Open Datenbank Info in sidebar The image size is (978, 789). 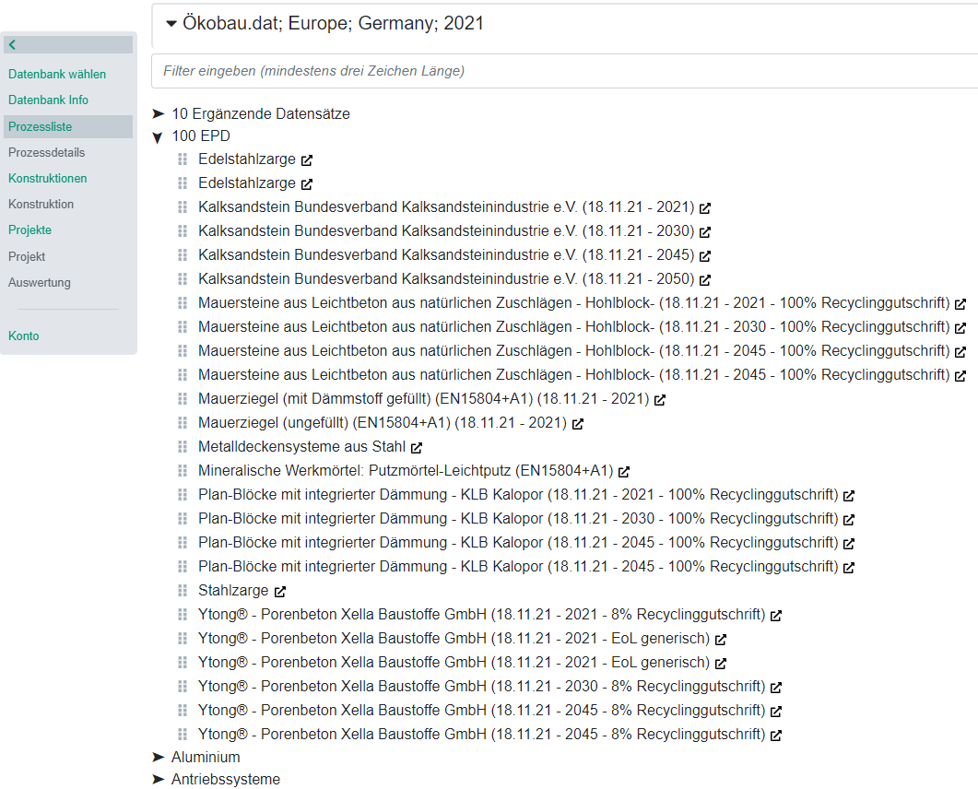(48, 100)
